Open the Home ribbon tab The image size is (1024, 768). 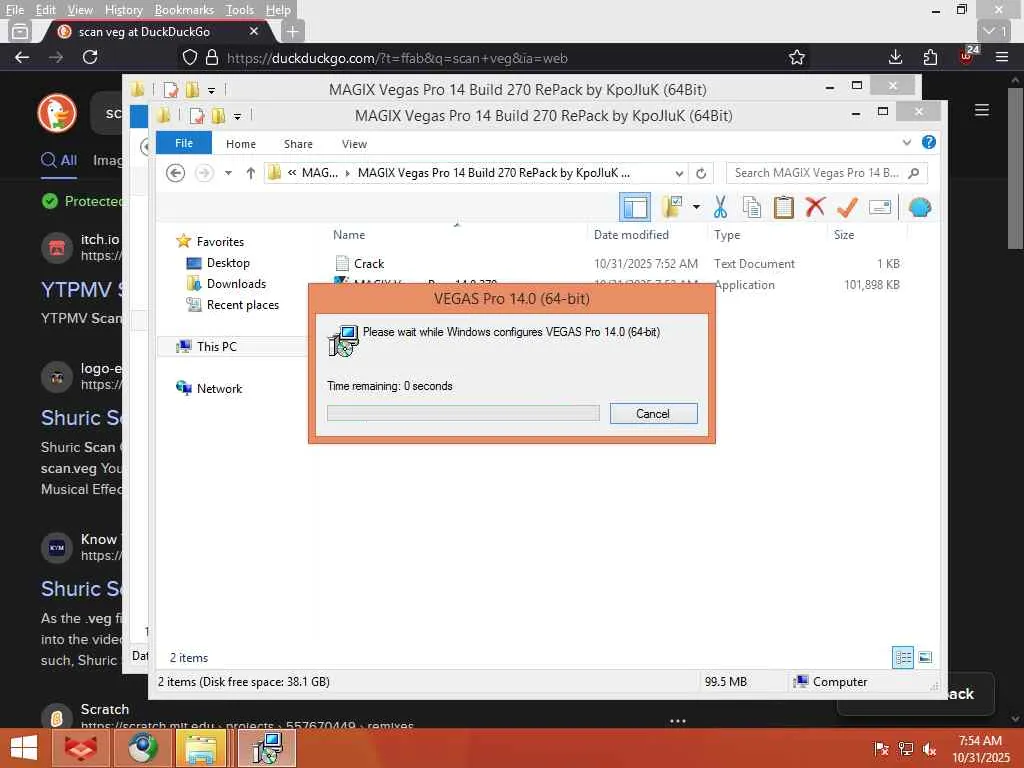[x=240, y=144]
